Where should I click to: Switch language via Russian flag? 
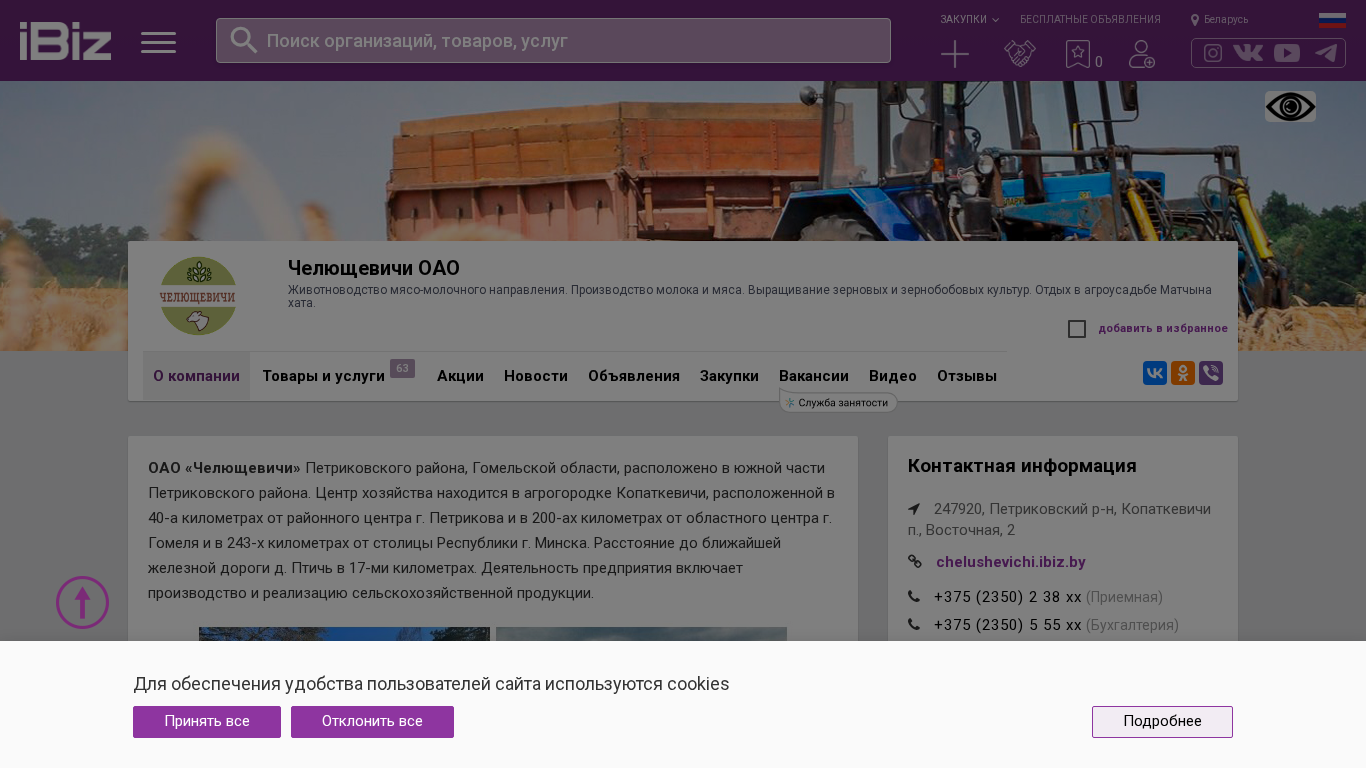pos(1332,20)
